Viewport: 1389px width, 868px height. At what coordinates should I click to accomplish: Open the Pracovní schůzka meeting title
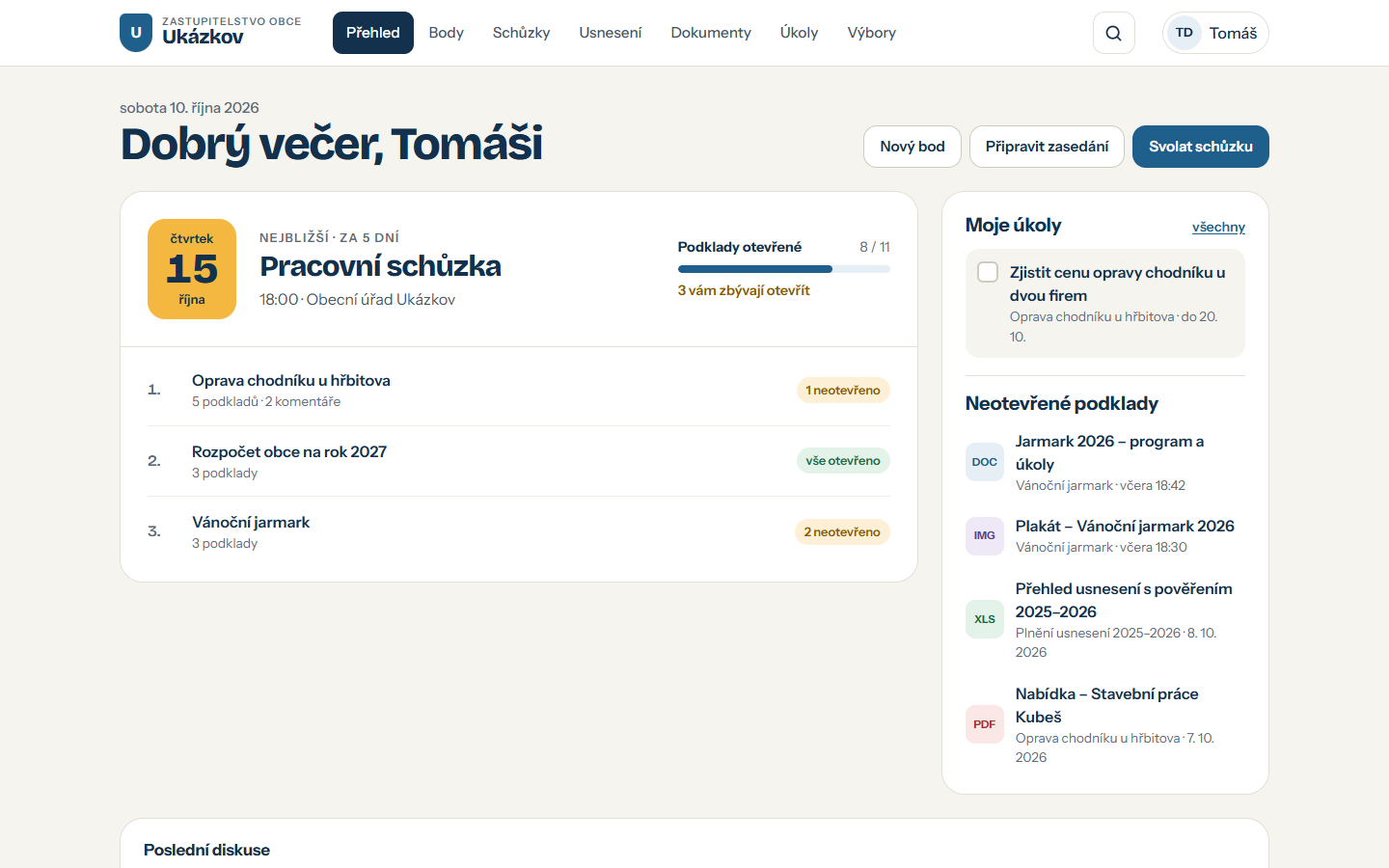pos(380,266)
